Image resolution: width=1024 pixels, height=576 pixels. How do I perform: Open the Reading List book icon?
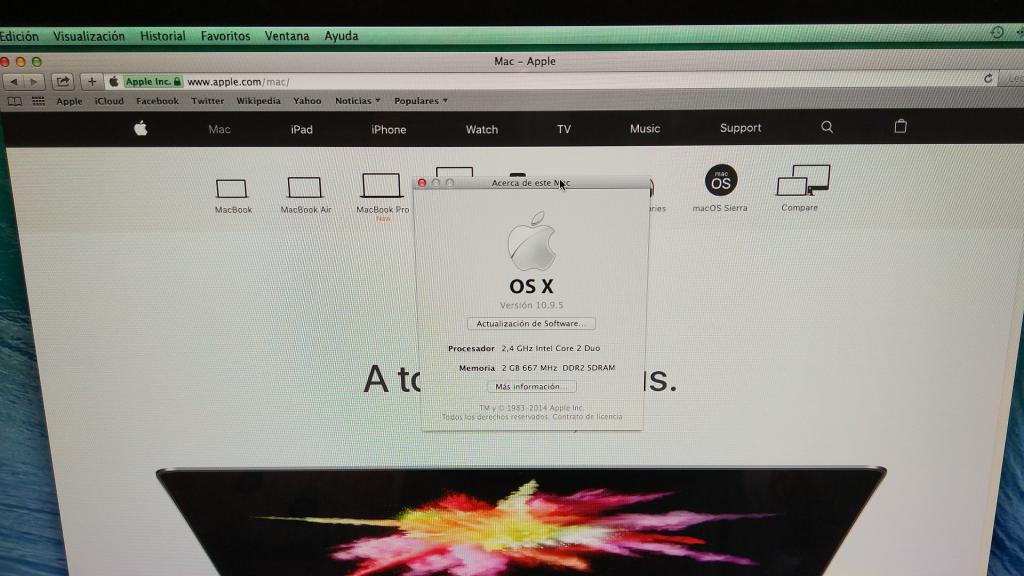[14, 101]
